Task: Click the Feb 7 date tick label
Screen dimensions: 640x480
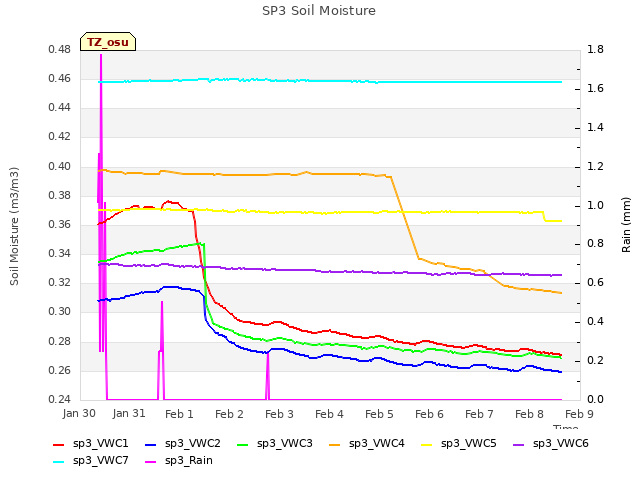Action: pyautogui.click(x=479, y=414)
